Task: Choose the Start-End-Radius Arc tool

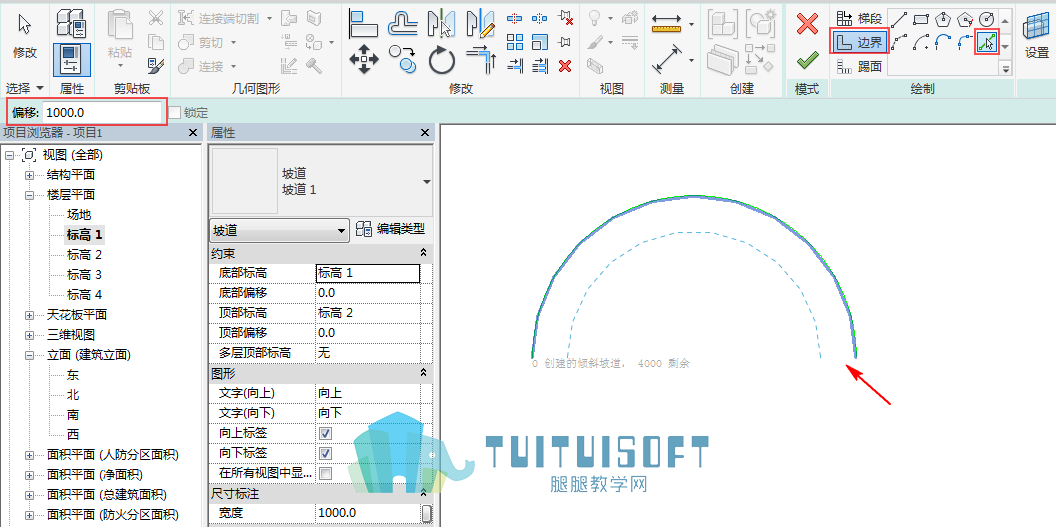Action: tap(898, 43)
